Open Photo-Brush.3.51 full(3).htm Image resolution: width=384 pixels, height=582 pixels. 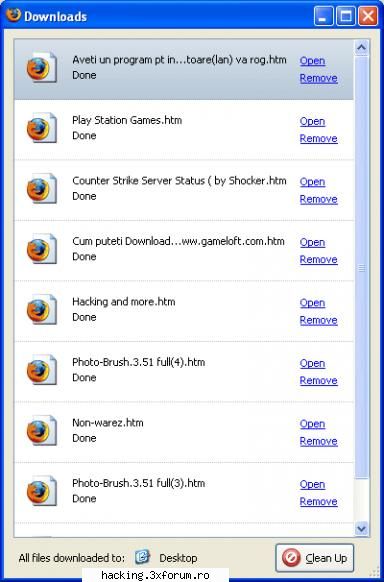coord(312,484)
